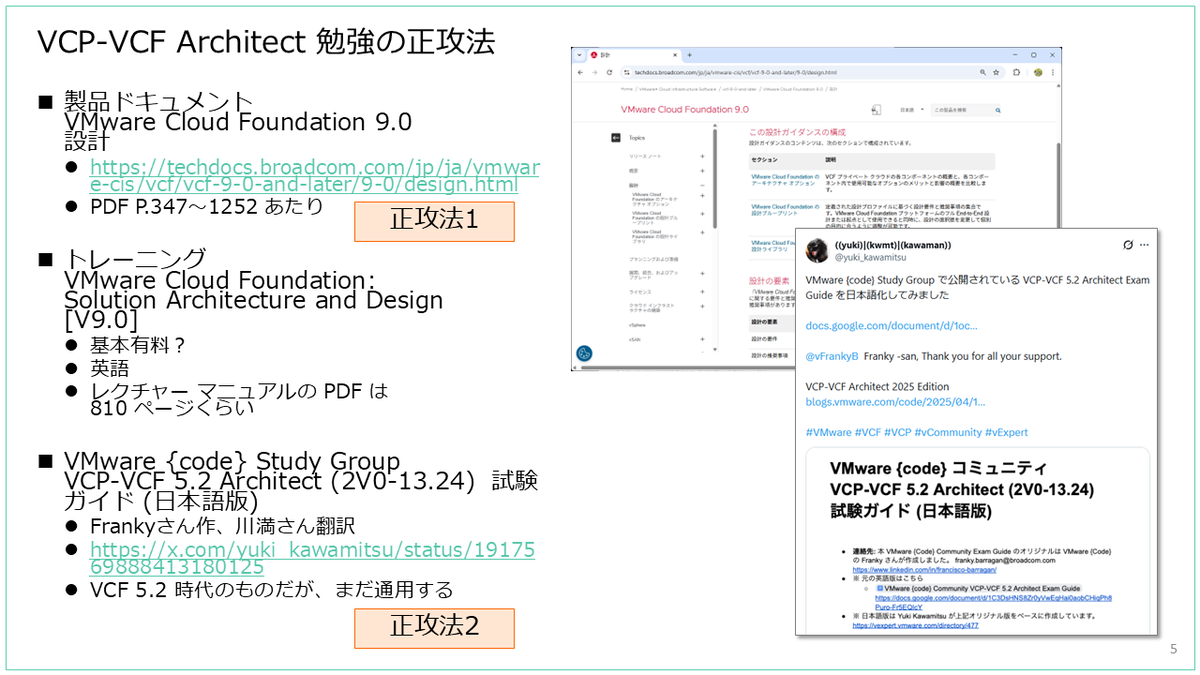
Task: Open the site info icon in address bar
Action: point(627,72)
